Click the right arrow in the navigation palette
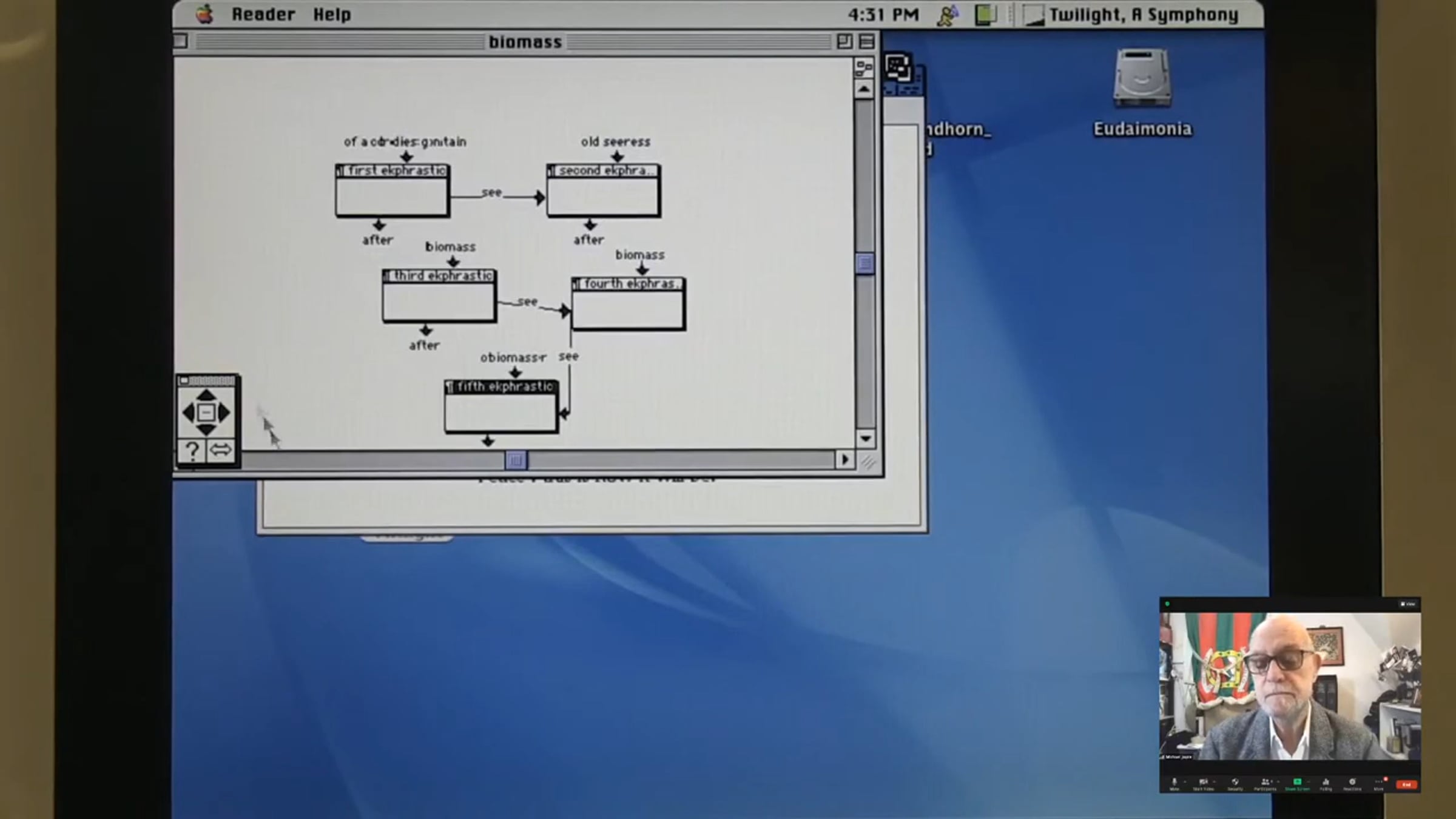The width and height of the screenshot is (1456, 819). tap(224, 413)
